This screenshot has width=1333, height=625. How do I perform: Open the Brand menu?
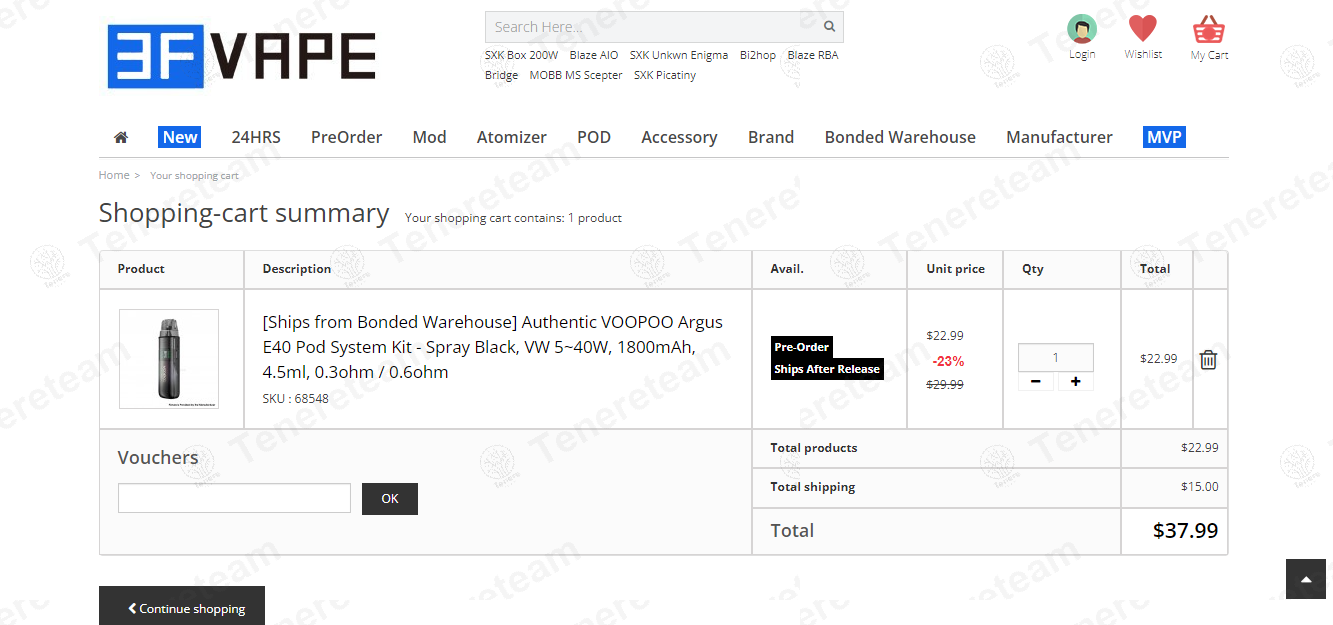pyautogui.click(x=771, y=137)
